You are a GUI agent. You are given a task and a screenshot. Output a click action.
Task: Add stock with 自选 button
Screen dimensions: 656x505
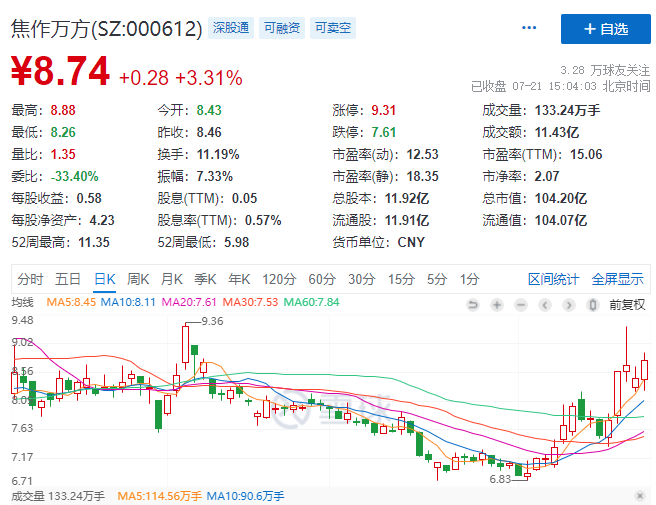click(x=607, y=29)
